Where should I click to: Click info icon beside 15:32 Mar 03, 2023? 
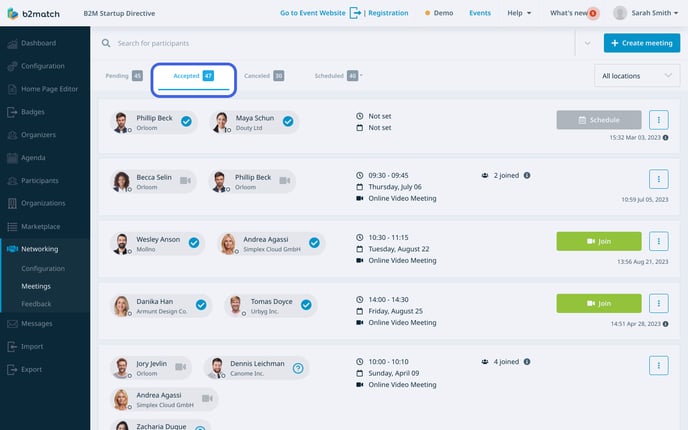(666, 138)
